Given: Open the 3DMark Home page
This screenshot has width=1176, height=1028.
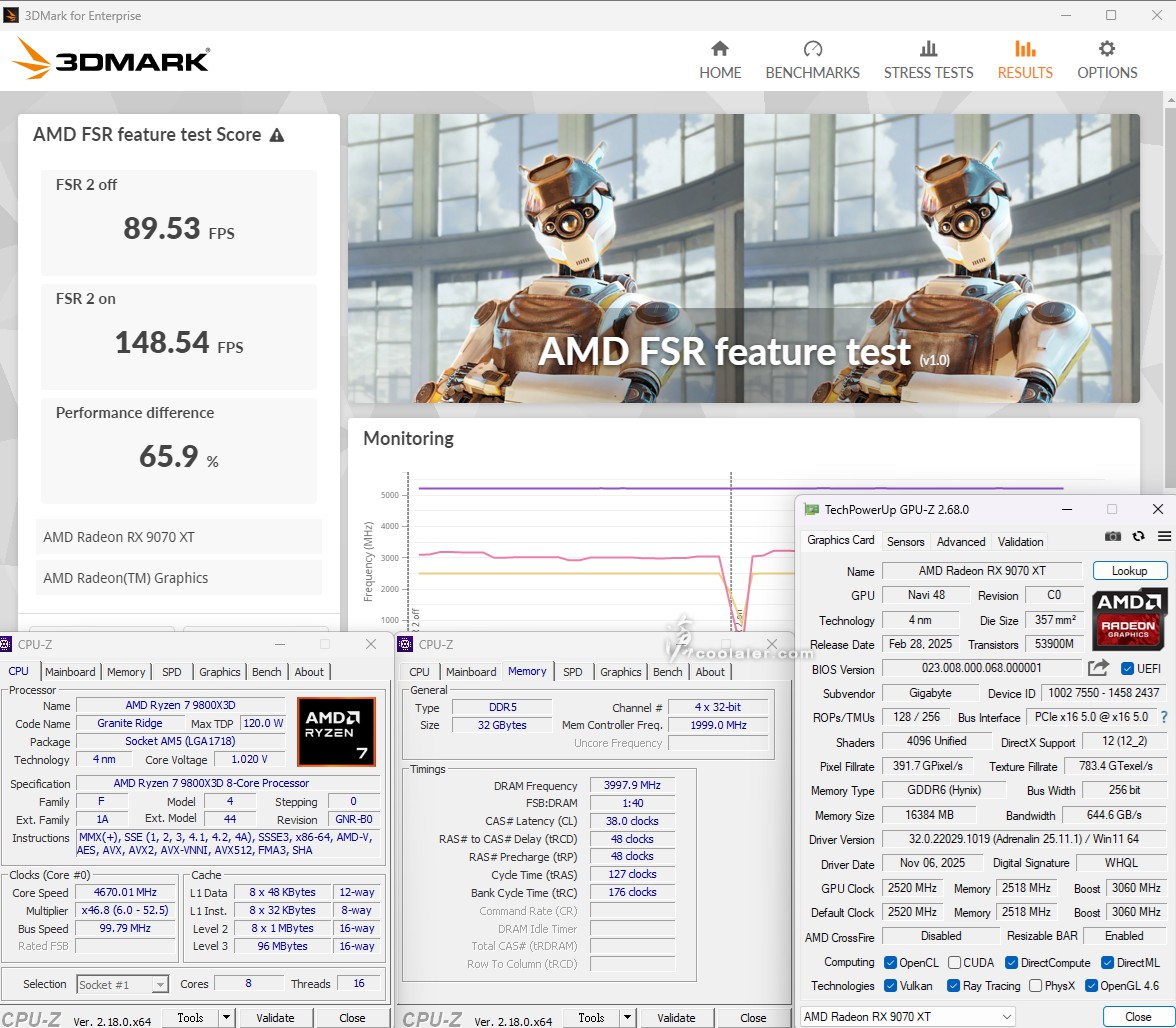Looking at the screenshot, I should coord(720,60).
